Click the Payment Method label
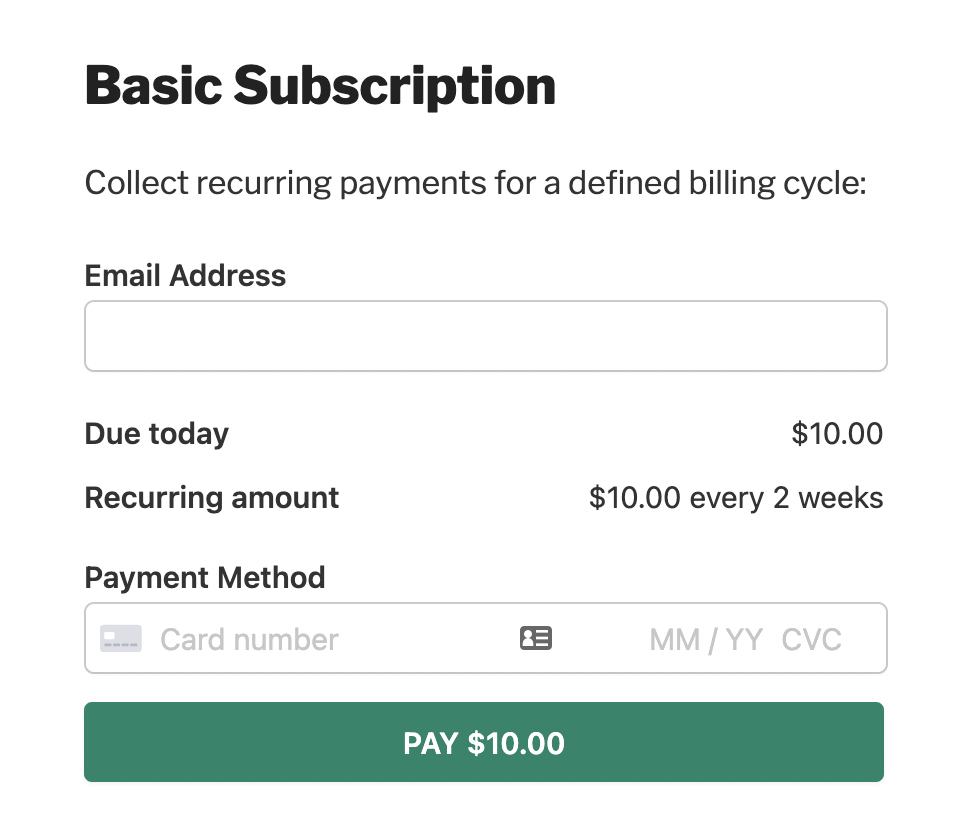964x840 pixels. (205, 578)
